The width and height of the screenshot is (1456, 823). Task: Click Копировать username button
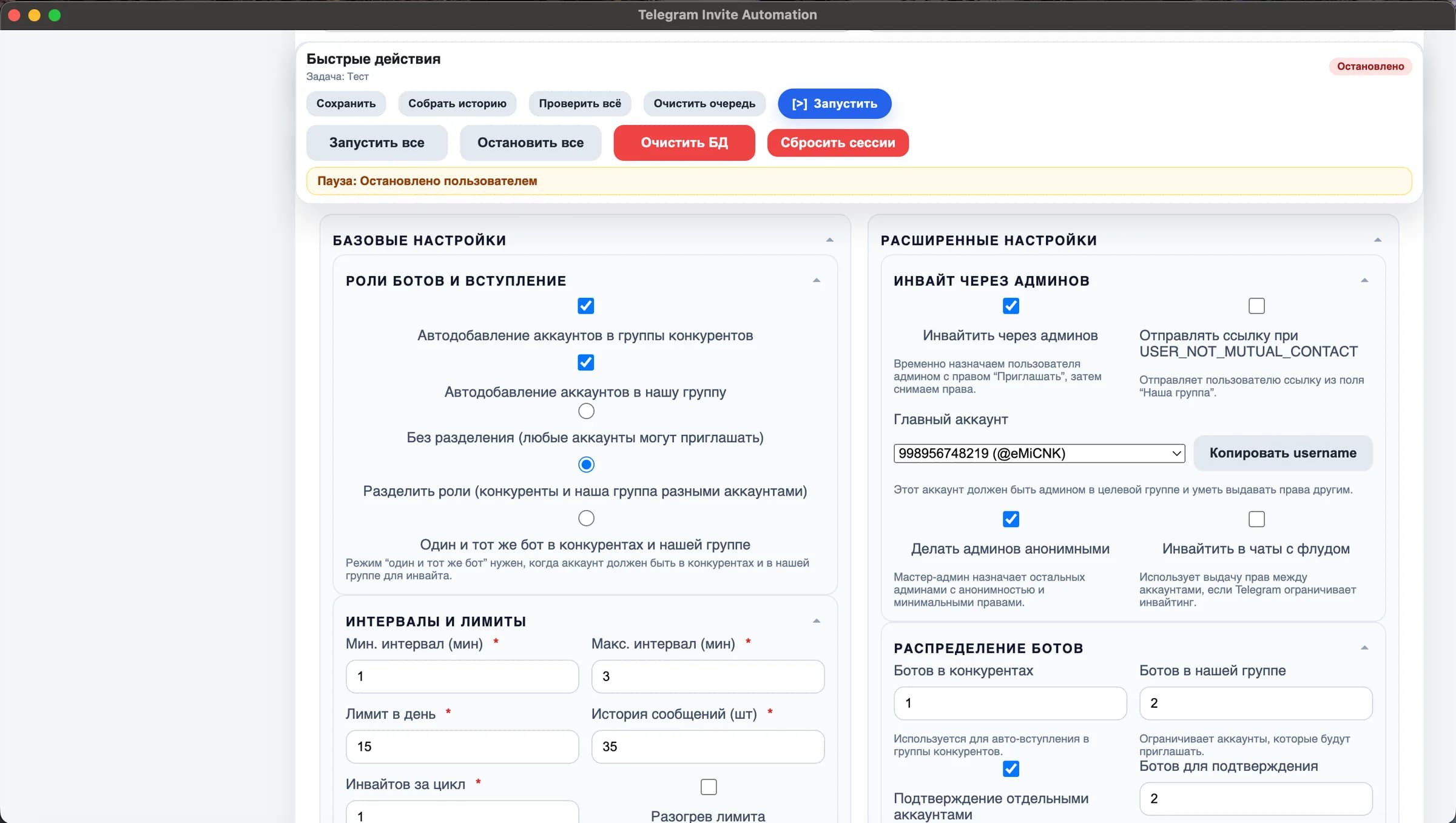pos(1283,453)
